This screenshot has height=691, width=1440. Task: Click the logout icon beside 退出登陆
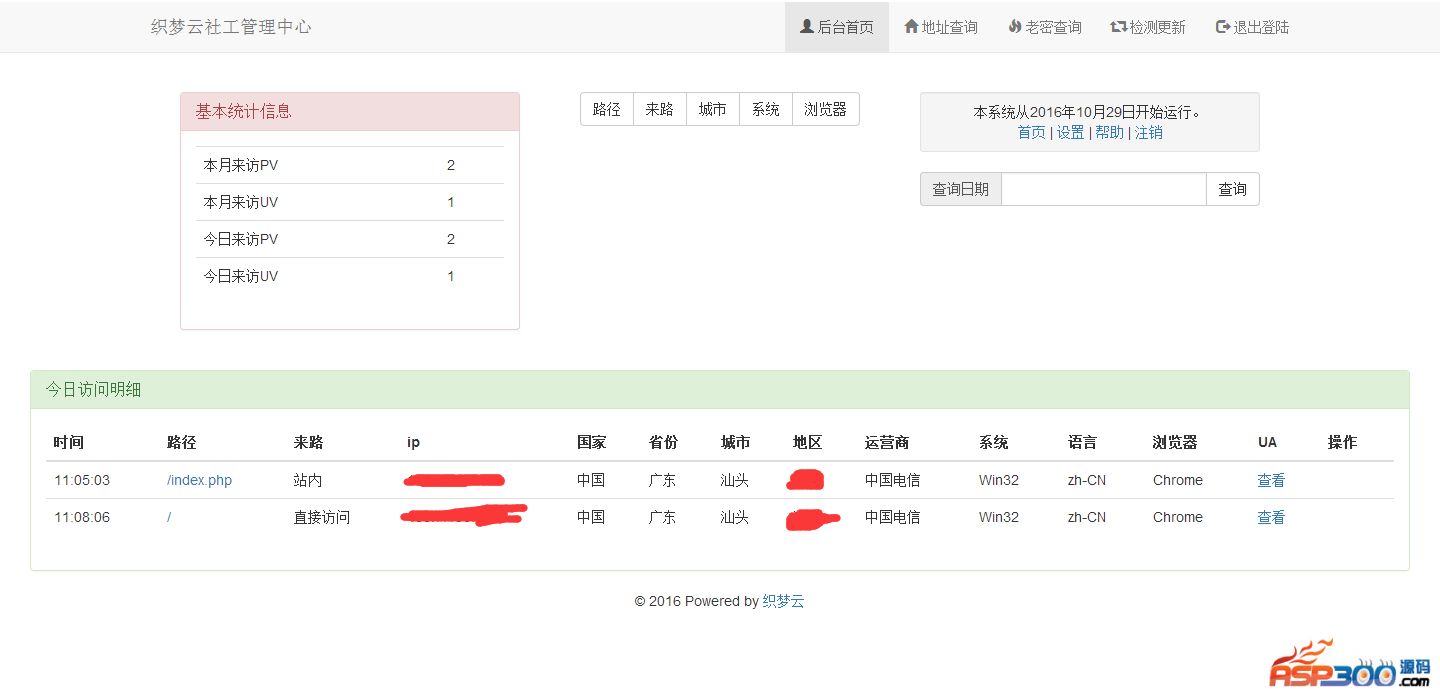[1223, 27]
